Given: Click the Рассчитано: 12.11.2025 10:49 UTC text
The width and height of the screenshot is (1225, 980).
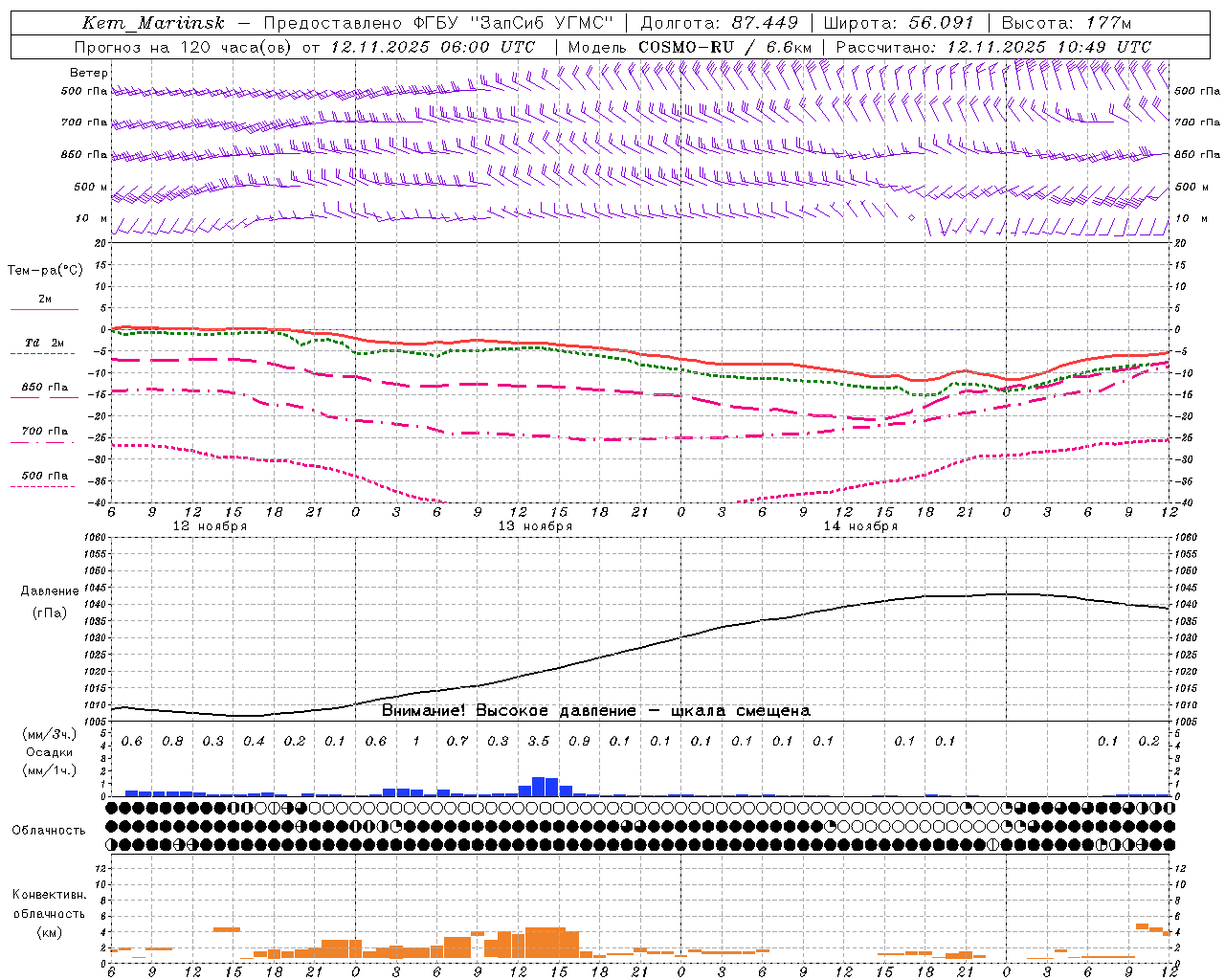Looking at the screenshot, I should tap(993, 47).
